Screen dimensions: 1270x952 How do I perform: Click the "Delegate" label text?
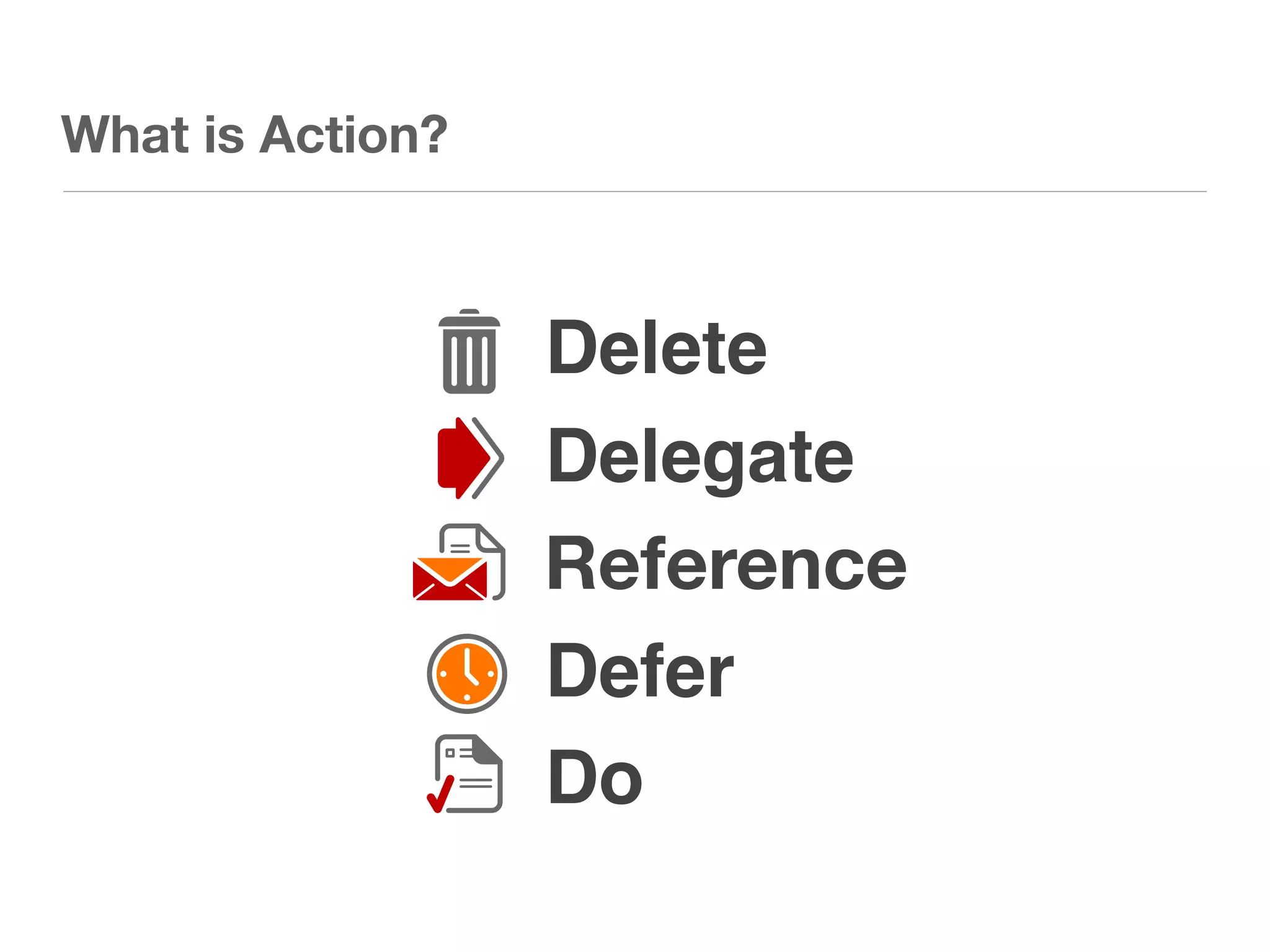(x=701, y=459)
